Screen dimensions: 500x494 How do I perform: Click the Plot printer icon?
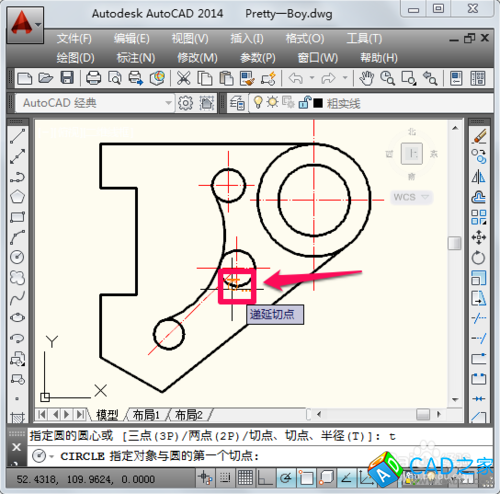pyautogui.click(x=93, y=79)
